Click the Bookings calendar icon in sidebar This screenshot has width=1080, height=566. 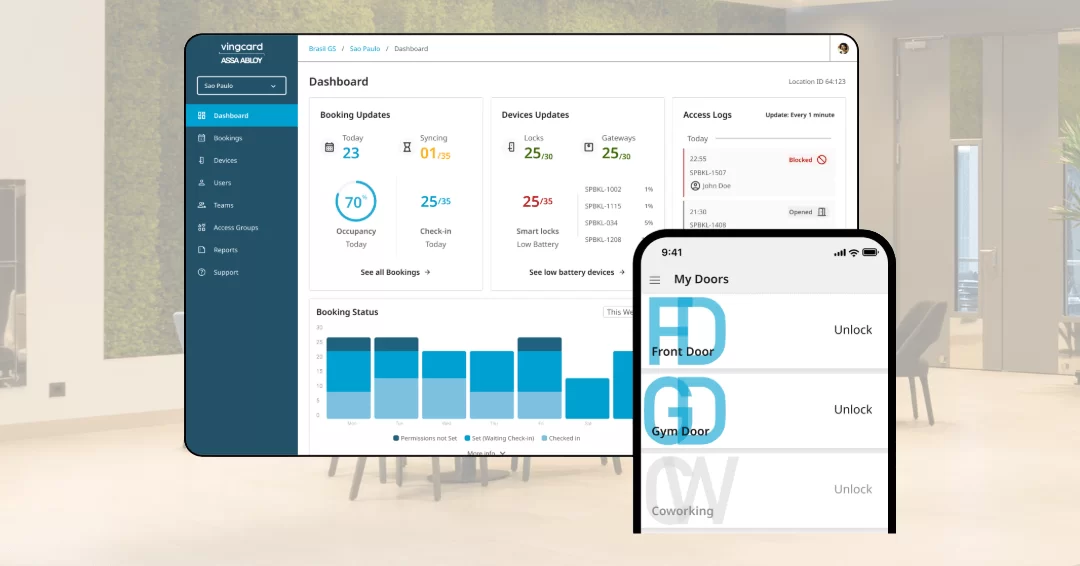202,138
